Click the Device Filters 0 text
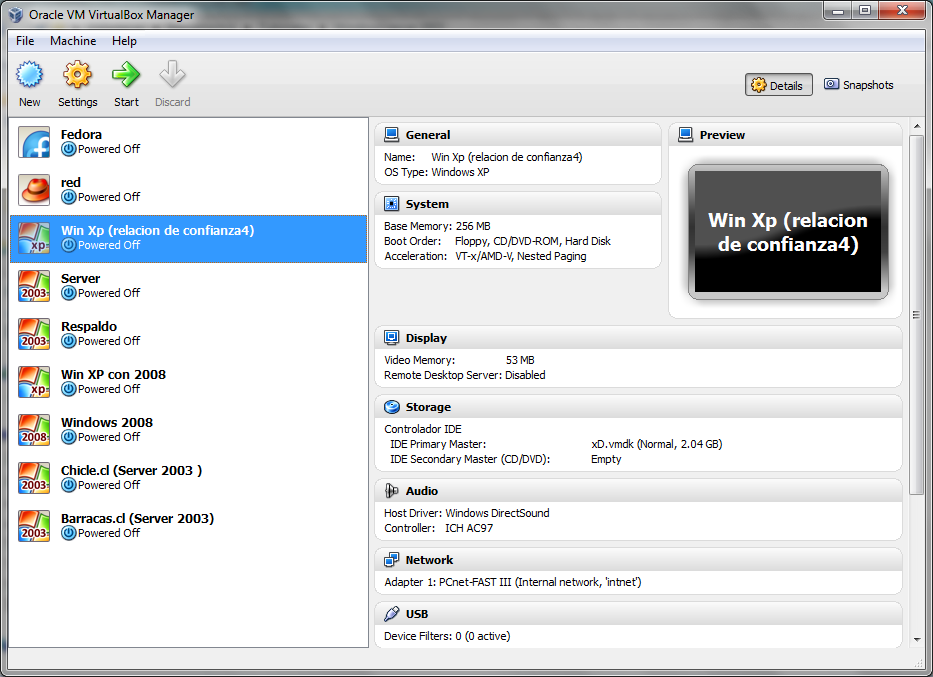The height and width of the screenshot is (677, 933). [x=447, y=637]
